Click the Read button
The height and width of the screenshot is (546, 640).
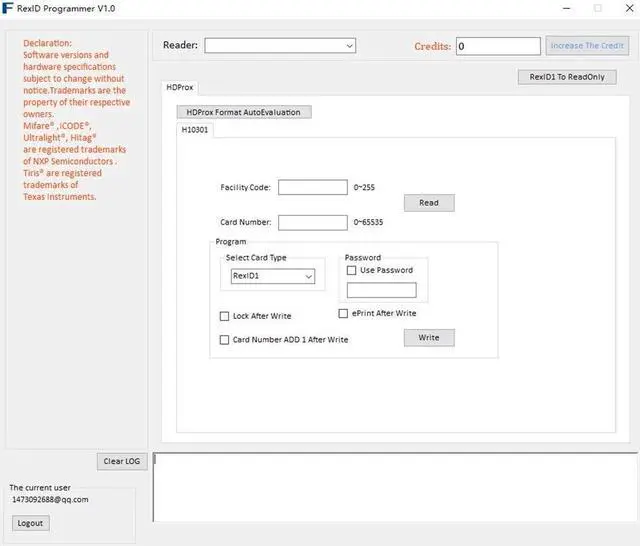coord(429,203)
